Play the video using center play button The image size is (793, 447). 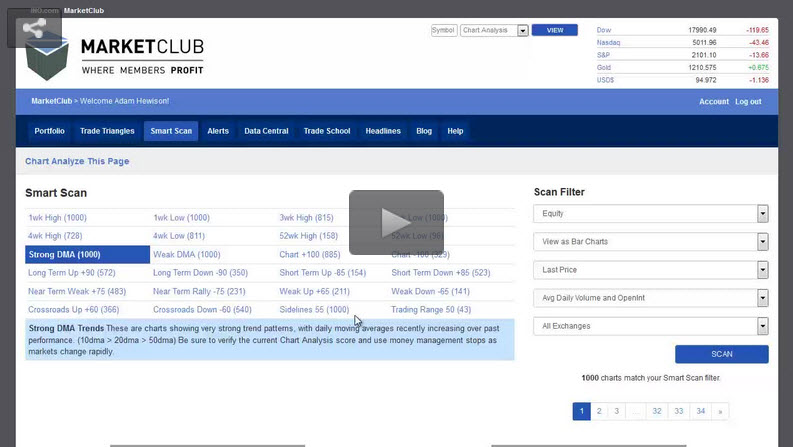click(396, 222)
